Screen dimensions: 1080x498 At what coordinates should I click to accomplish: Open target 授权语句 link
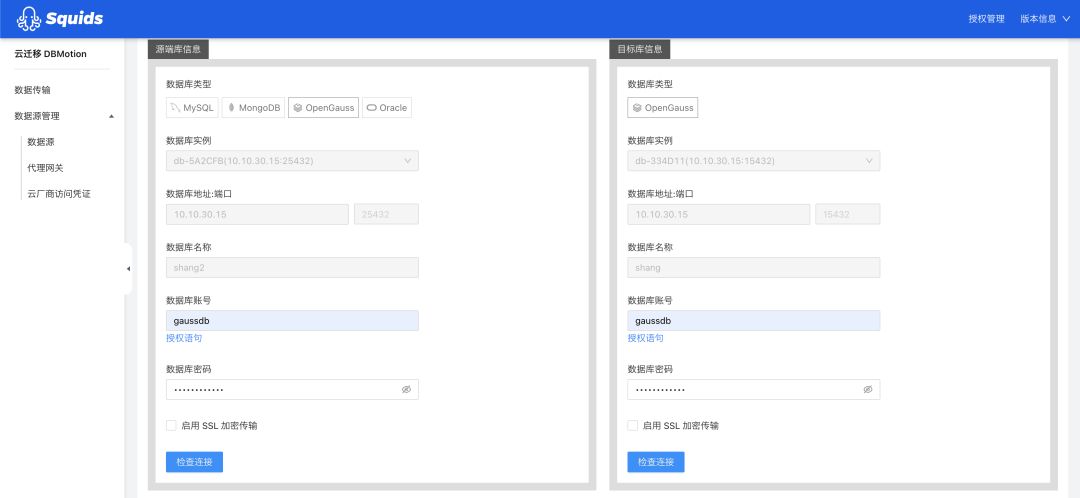tap(645, 338)
